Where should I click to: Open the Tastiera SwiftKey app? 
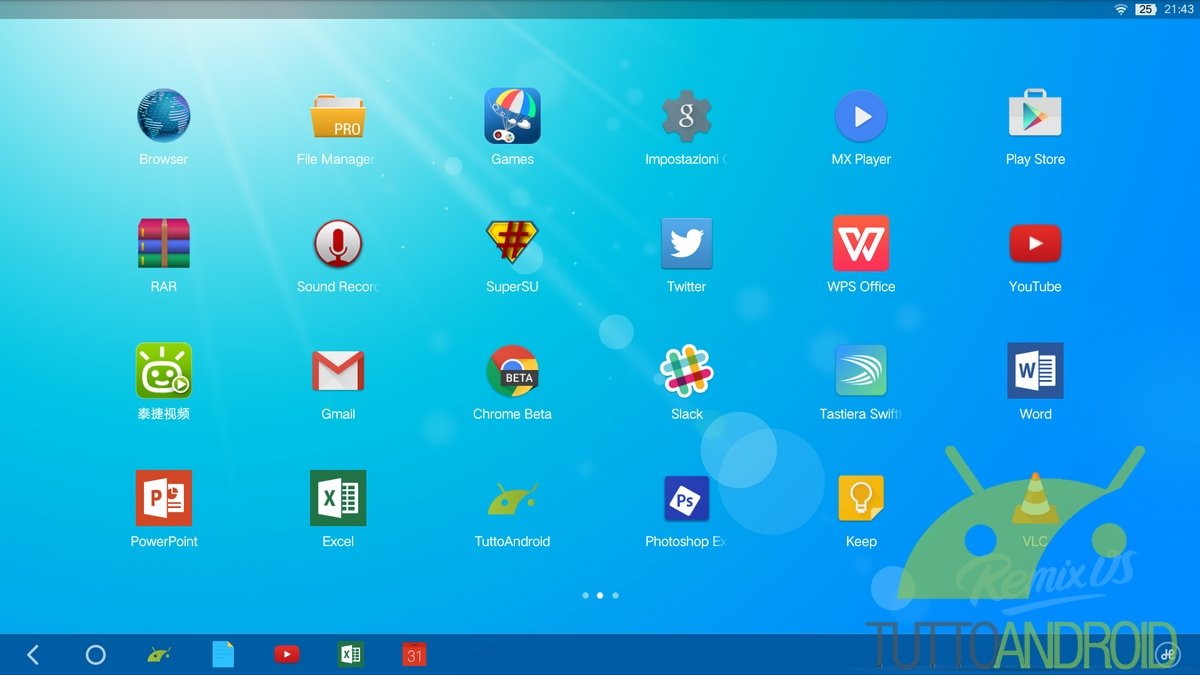click(x=861, y=371)
